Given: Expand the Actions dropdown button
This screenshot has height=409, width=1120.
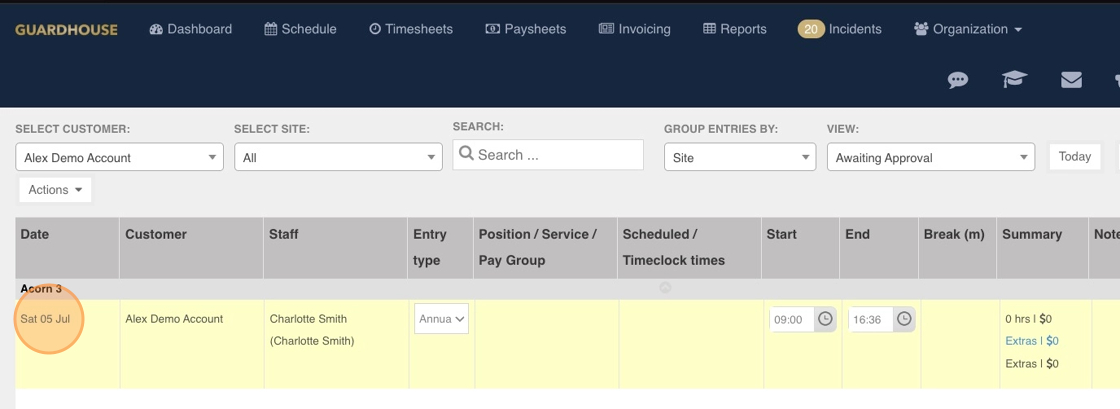Looking at the screenshot, I should 55,190.
